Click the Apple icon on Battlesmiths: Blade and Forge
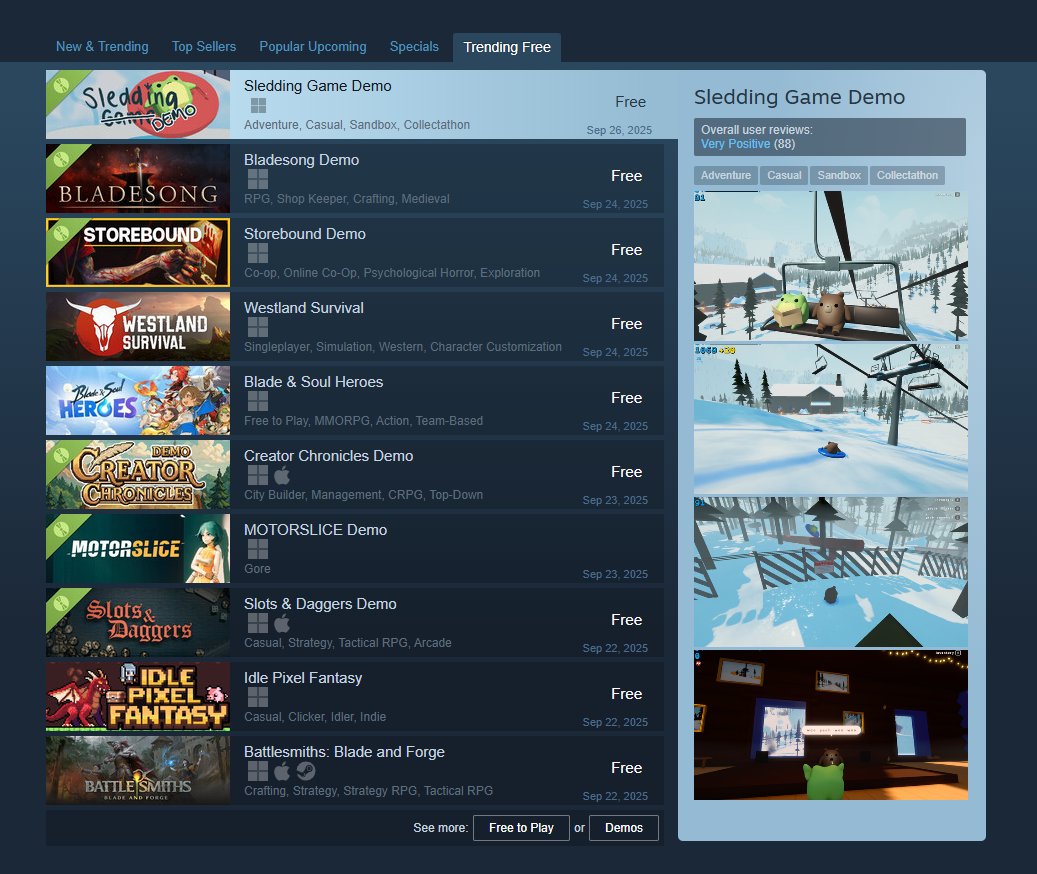Screen dimensions: 1037x874 pyautogui.click(x=282, y=770)
